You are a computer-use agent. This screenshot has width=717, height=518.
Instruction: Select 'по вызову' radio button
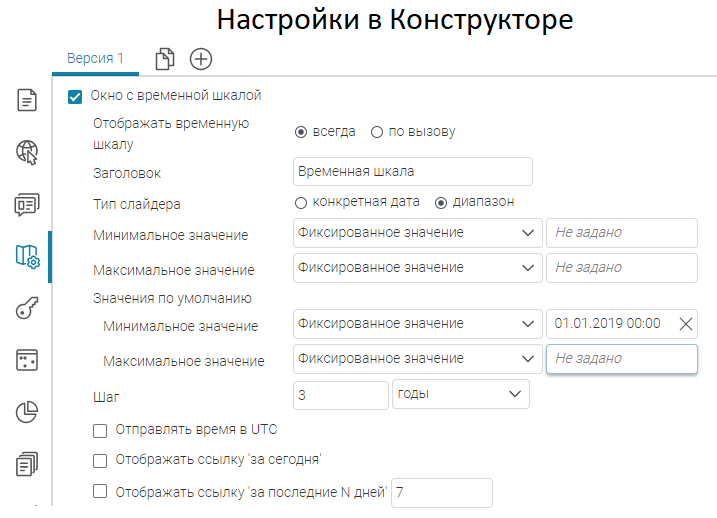click(x=377, y=132)
